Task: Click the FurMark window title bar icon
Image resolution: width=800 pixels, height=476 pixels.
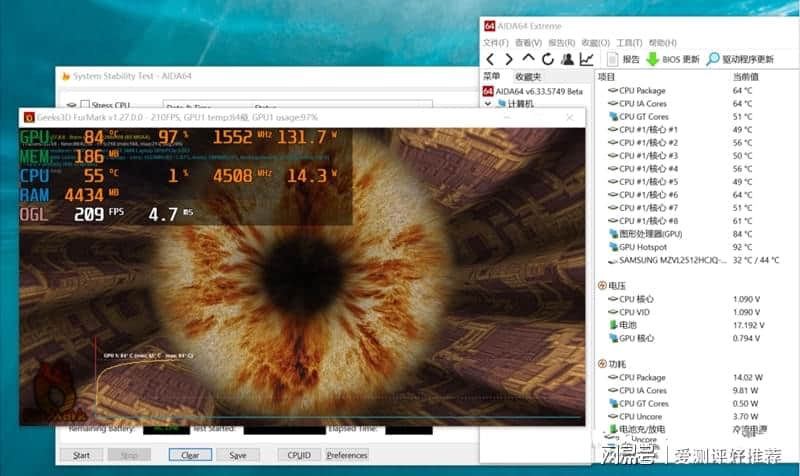Action: 29,117
